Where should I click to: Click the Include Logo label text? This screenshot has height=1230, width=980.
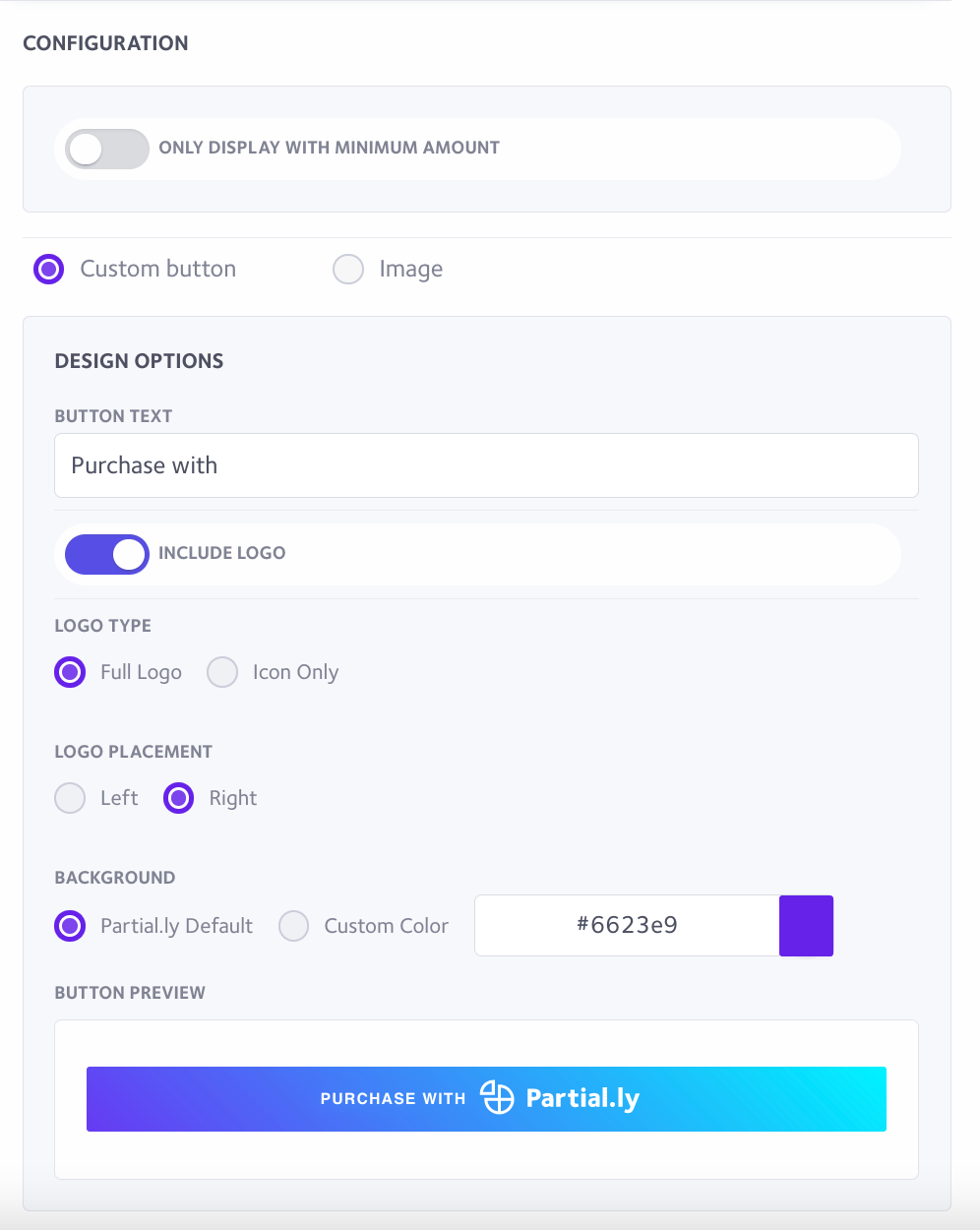point(221,553)
